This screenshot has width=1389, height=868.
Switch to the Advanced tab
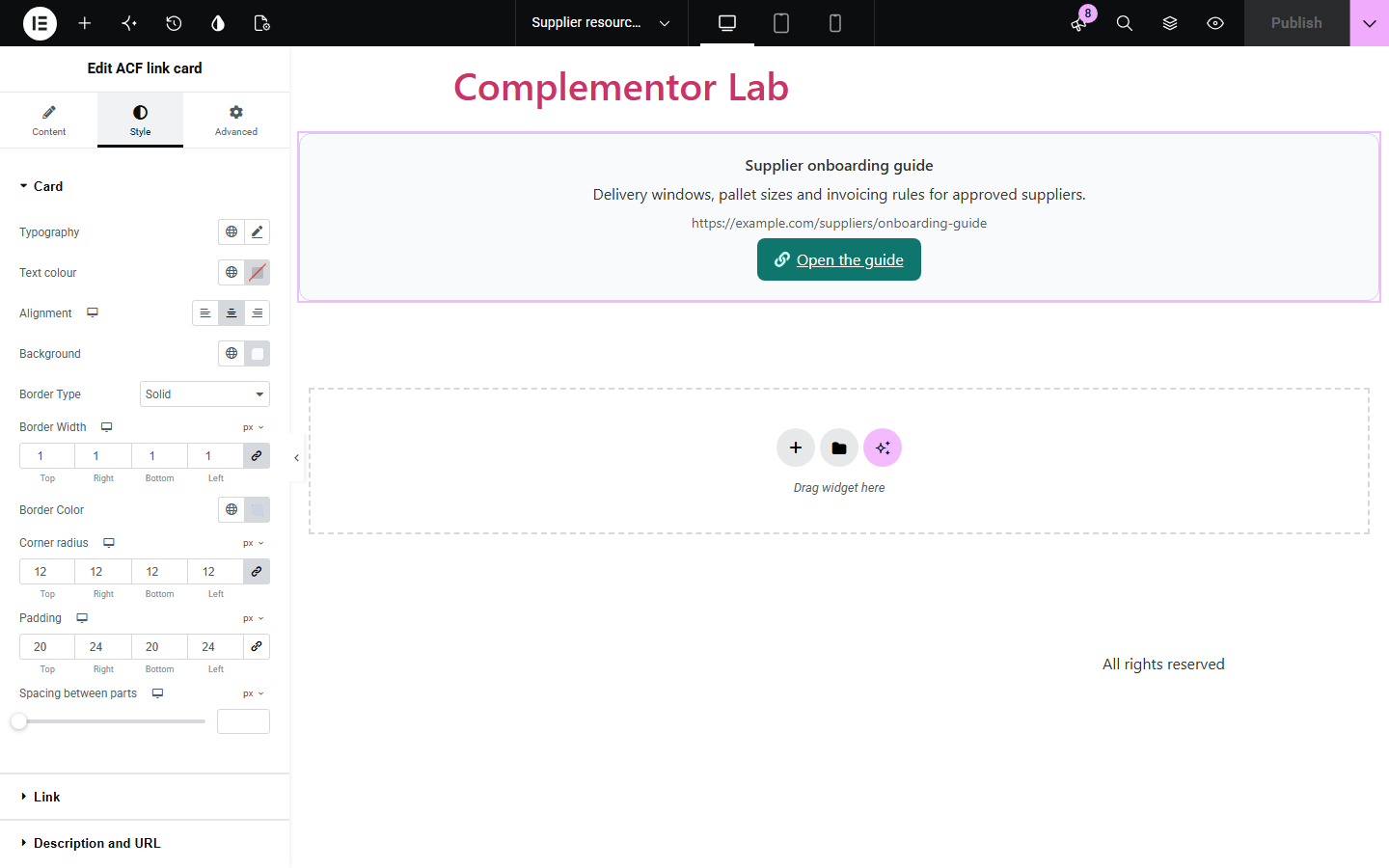point(236,120)
